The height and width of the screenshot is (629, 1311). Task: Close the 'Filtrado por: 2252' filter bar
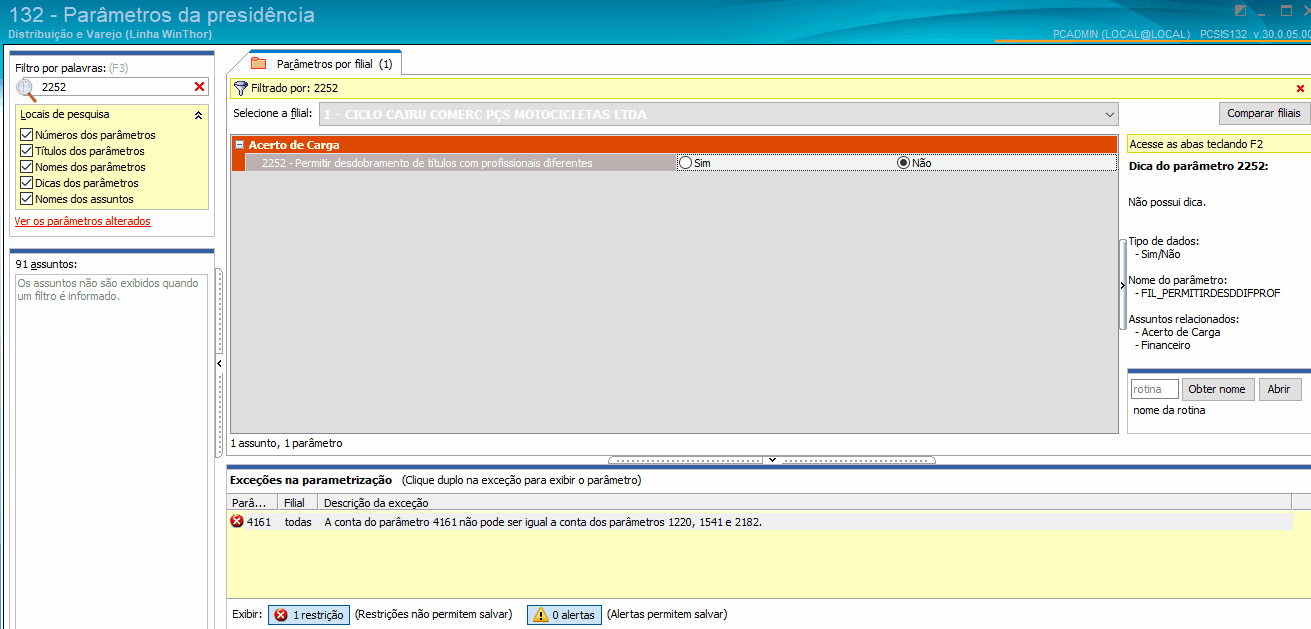pos(1300,88)
